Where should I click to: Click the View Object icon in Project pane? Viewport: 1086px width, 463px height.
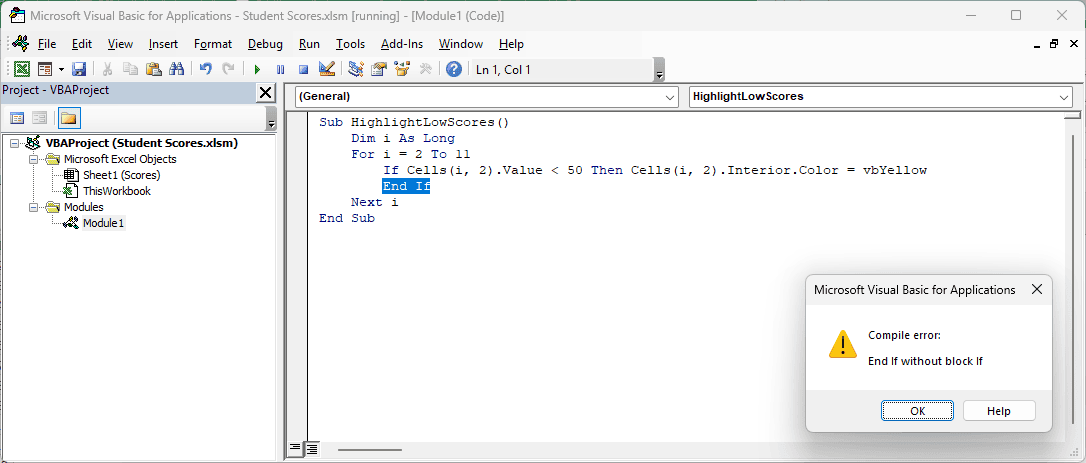(39, 118)
